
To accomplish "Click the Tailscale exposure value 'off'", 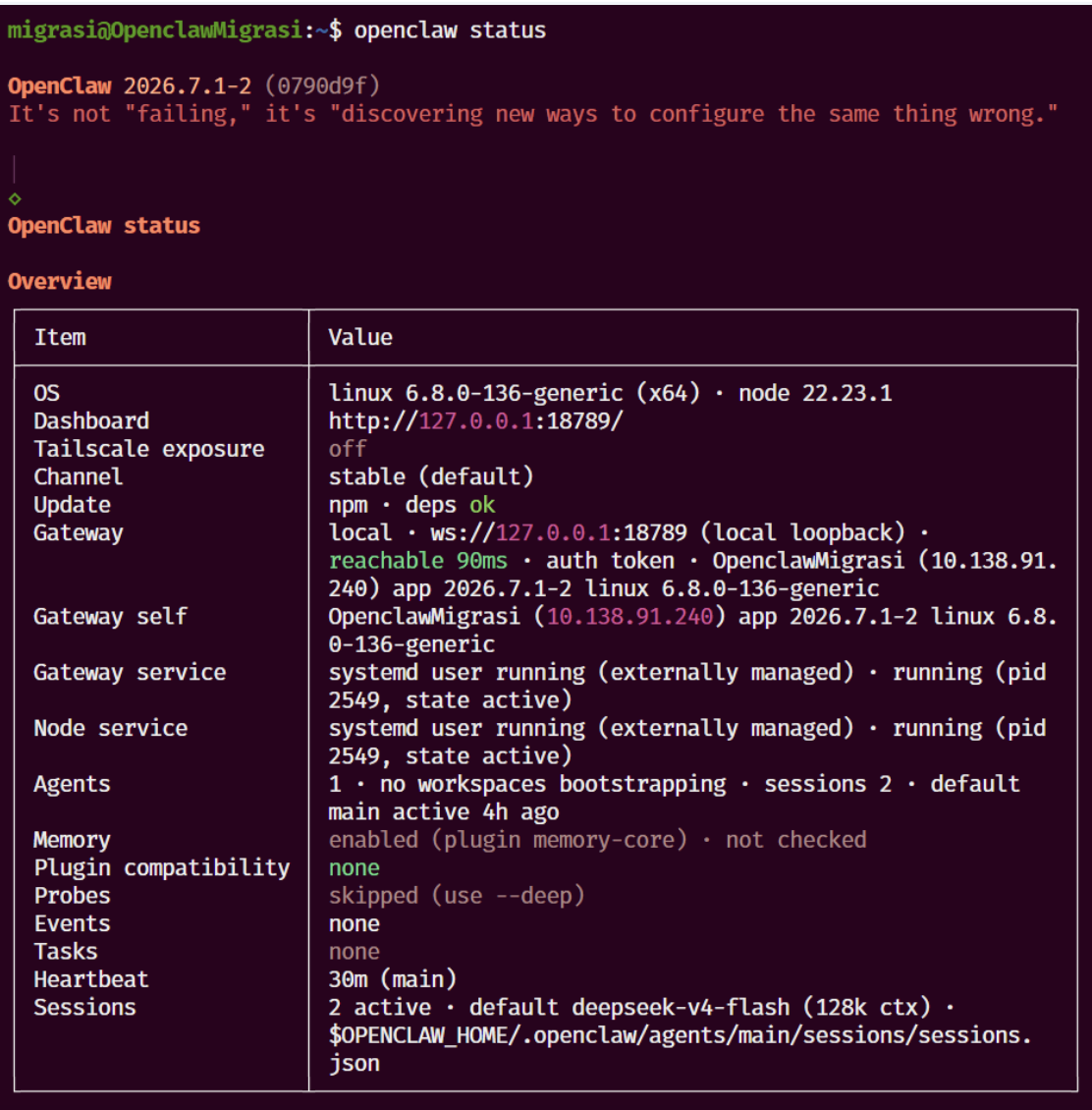I will click(x=348, y=449).
